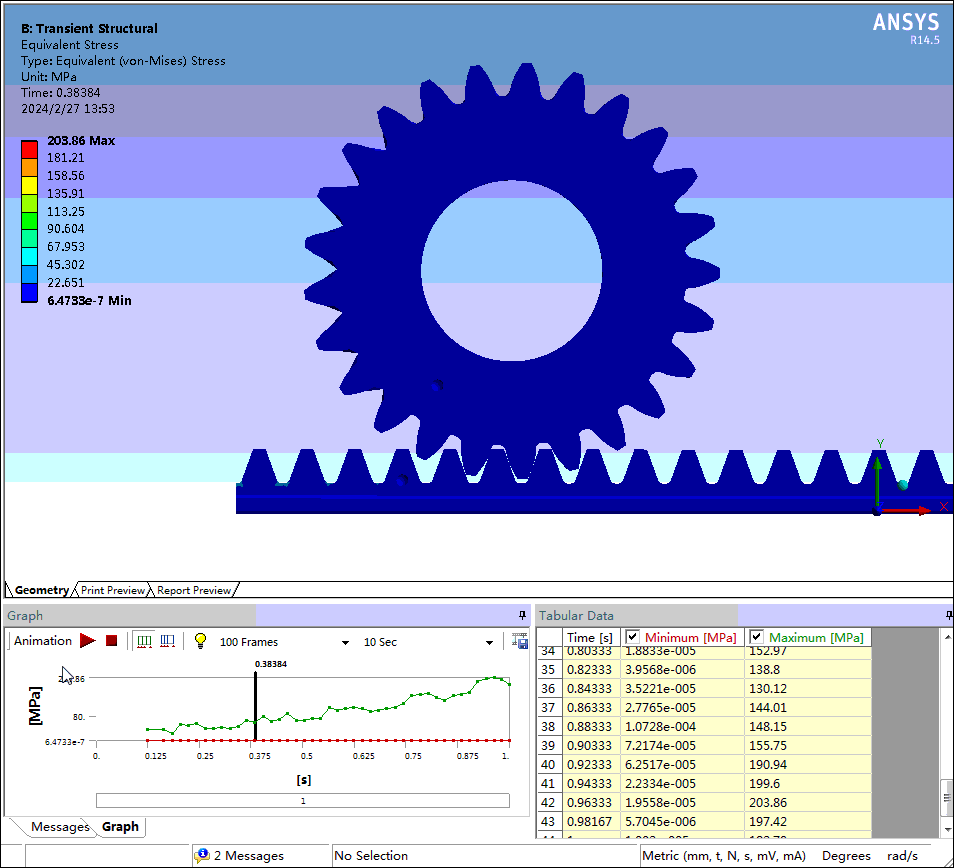Select result sets frames mode icon
The image size is (954, 868).
pos(167,641)
